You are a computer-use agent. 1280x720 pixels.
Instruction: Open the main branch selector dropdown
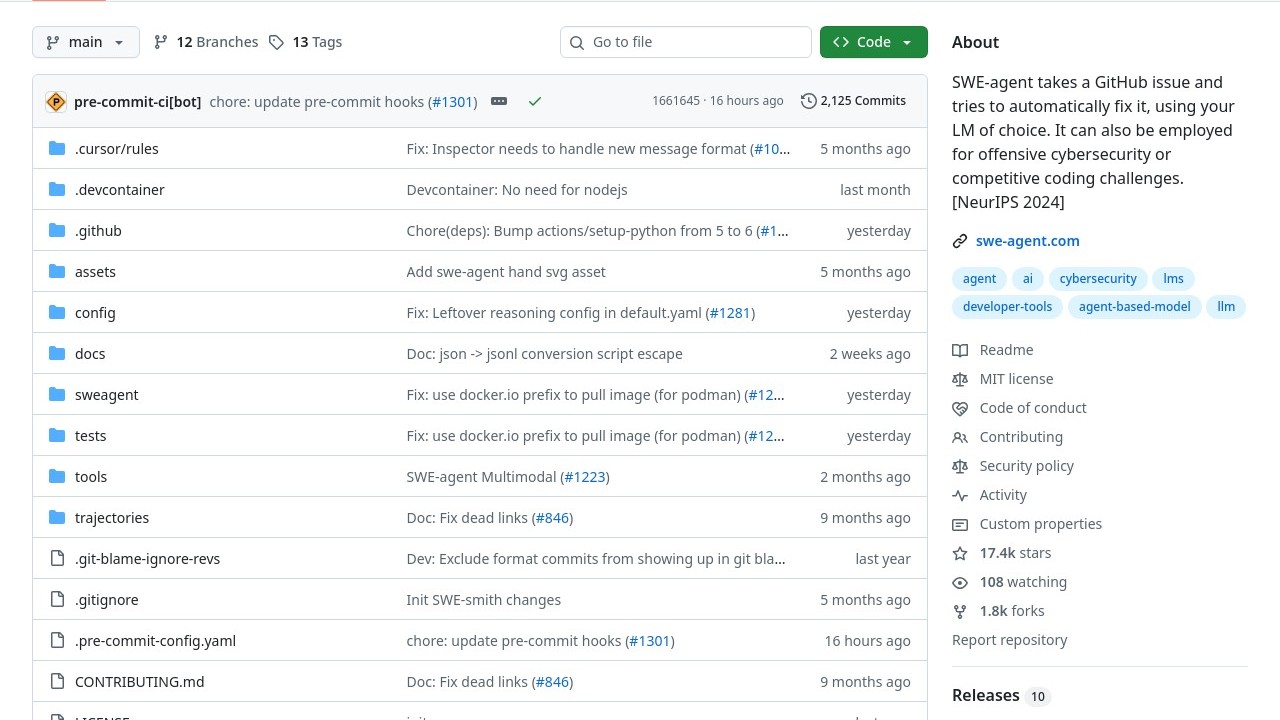(86, 42)
